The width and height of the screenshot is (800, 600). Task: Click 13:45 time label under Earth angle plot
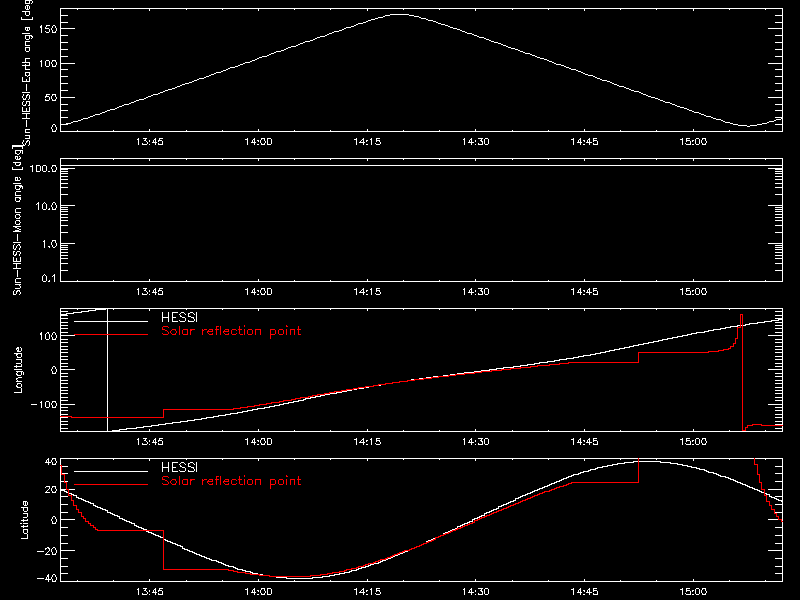click(x=150, y=142)
